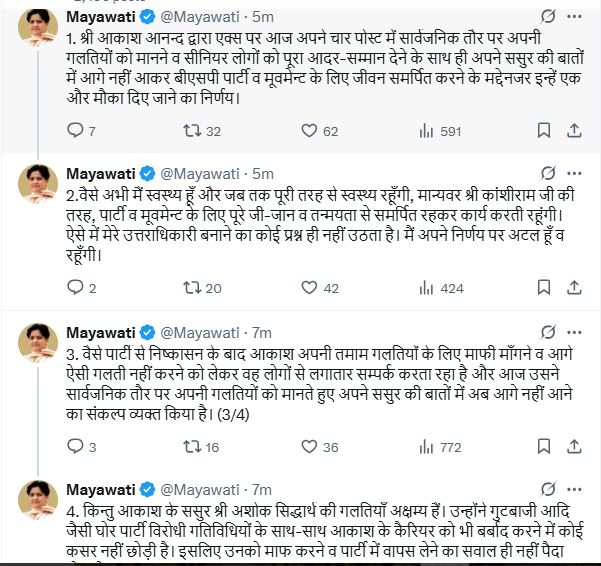Expand more options on the (3/4) tweet
This screenshot has height=566, width=601.
pos(575,332)
